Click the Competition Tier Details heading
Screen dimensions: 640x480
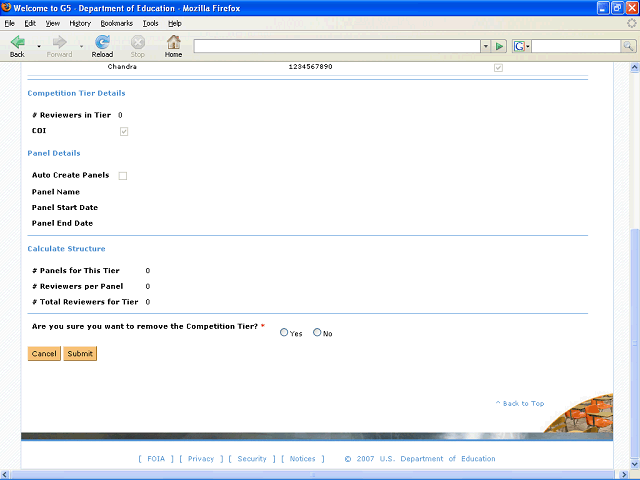76,93
